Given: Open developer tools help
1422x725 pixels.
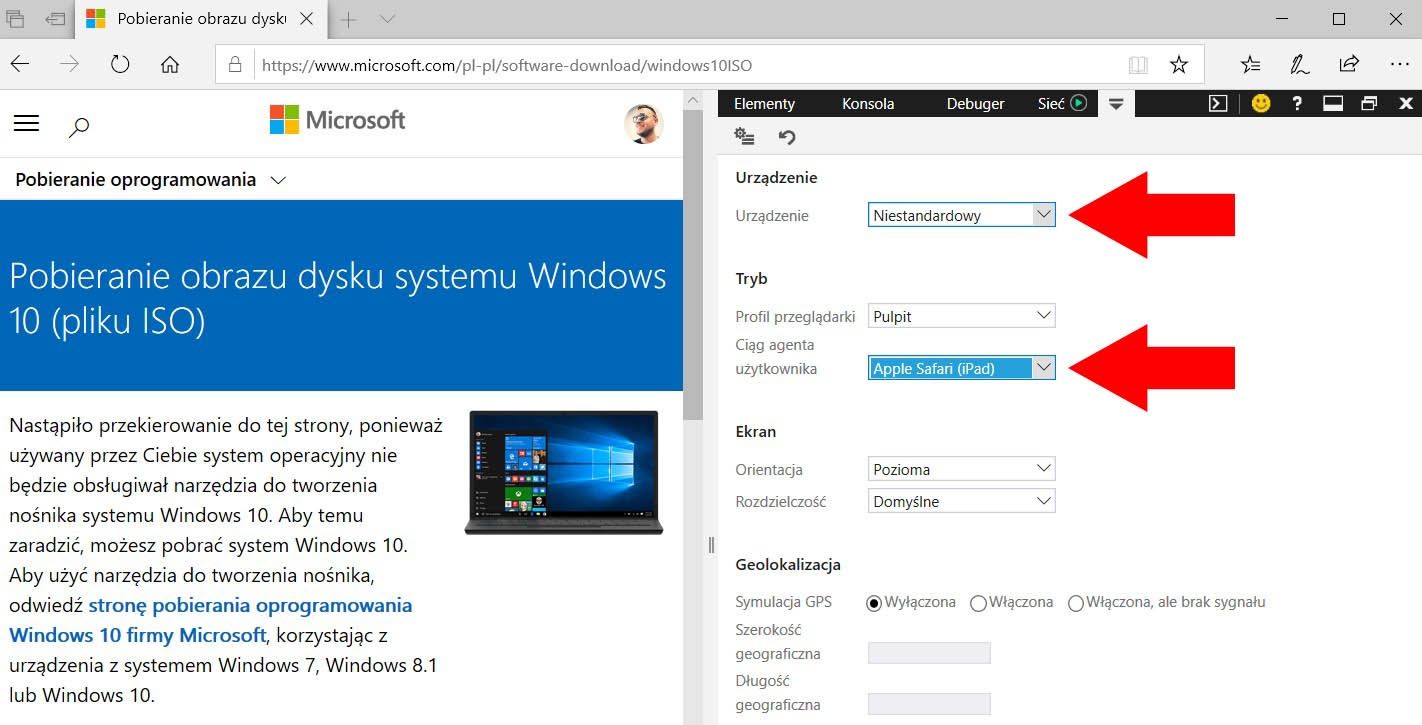Looking at the screenshot, I should (x=1297, y=103).
